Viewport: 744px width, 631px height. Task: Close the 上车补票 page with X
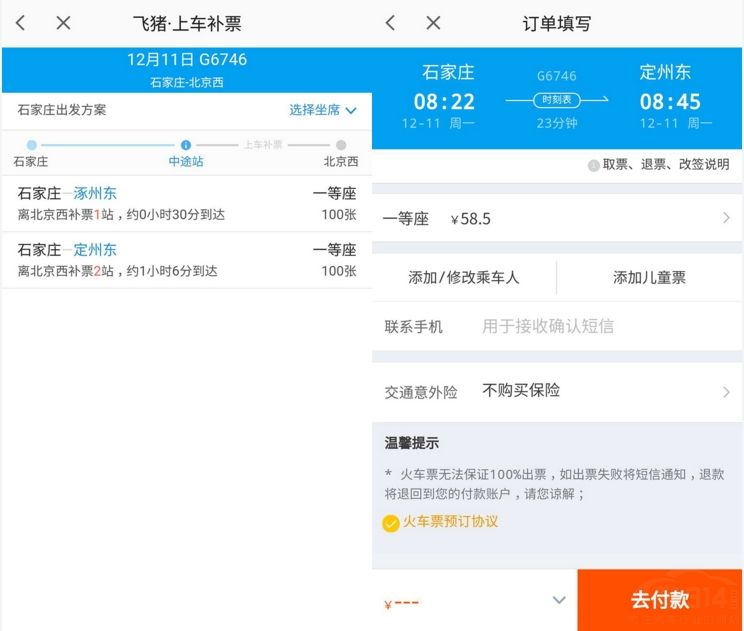click(x=63, y=23)
